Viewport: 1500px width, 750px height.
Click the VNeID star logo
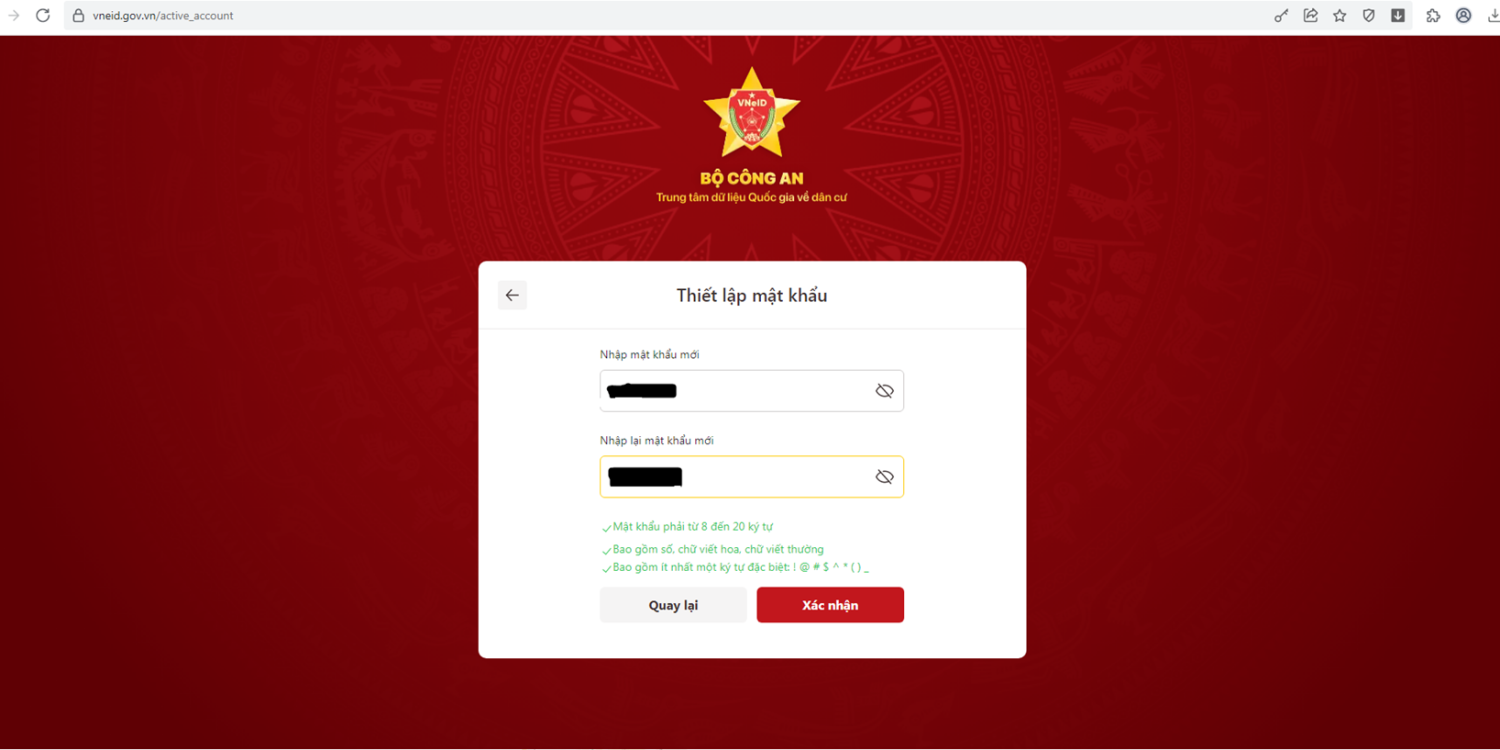752,115
